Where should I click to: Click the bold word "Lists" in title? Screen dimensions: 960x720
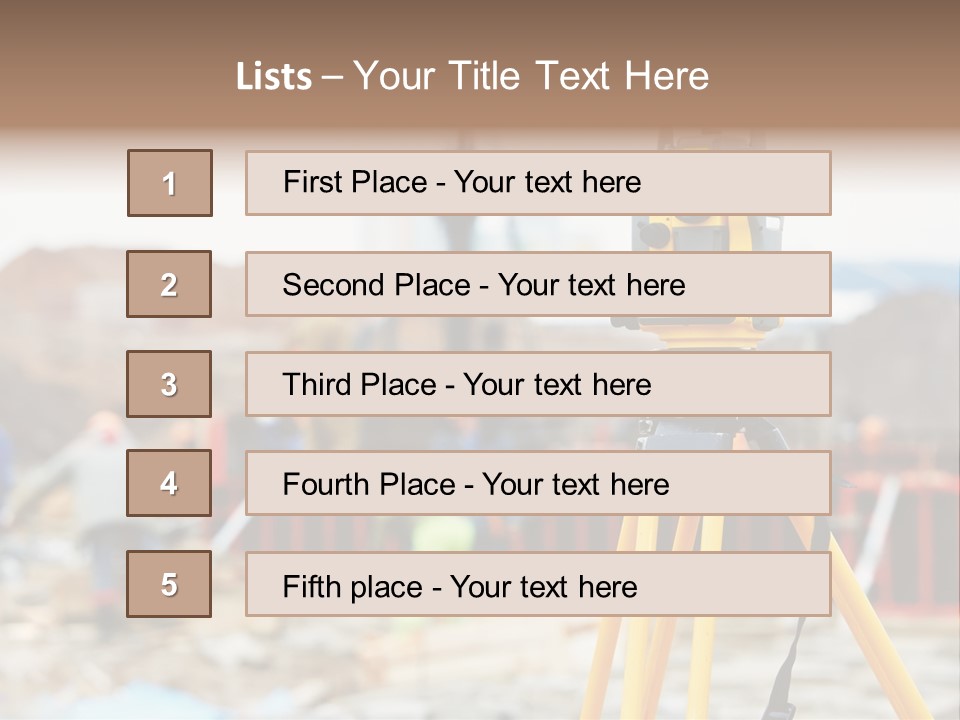(273, 77)
